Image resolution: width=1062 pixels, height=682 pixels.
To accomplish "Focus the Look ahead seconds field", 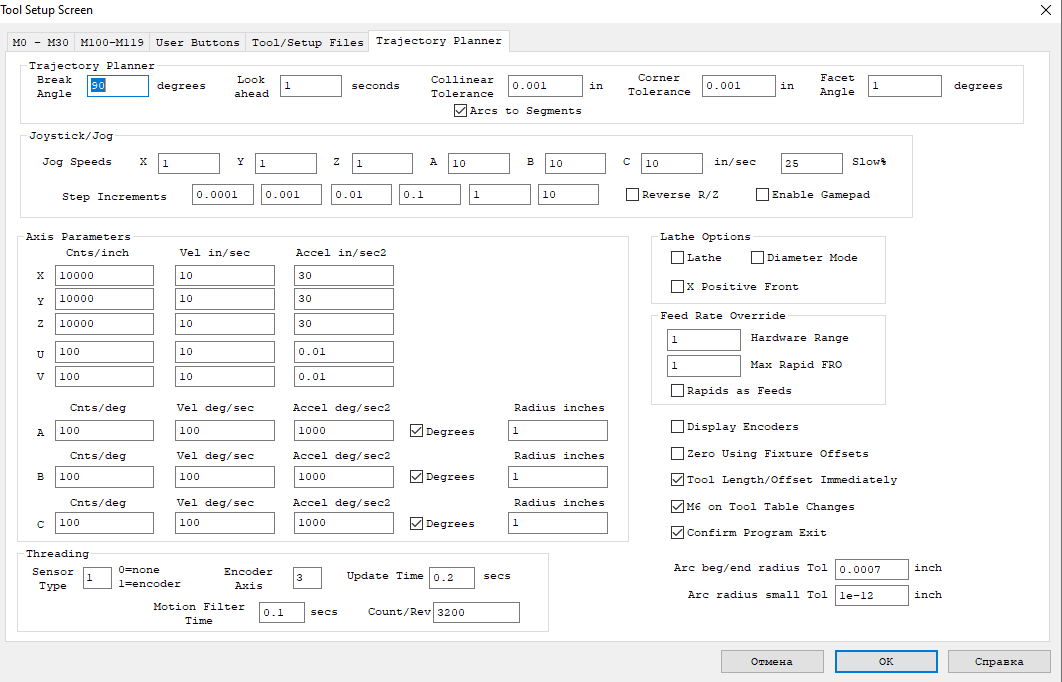I will pyautogui.click(x=310, y=86).
